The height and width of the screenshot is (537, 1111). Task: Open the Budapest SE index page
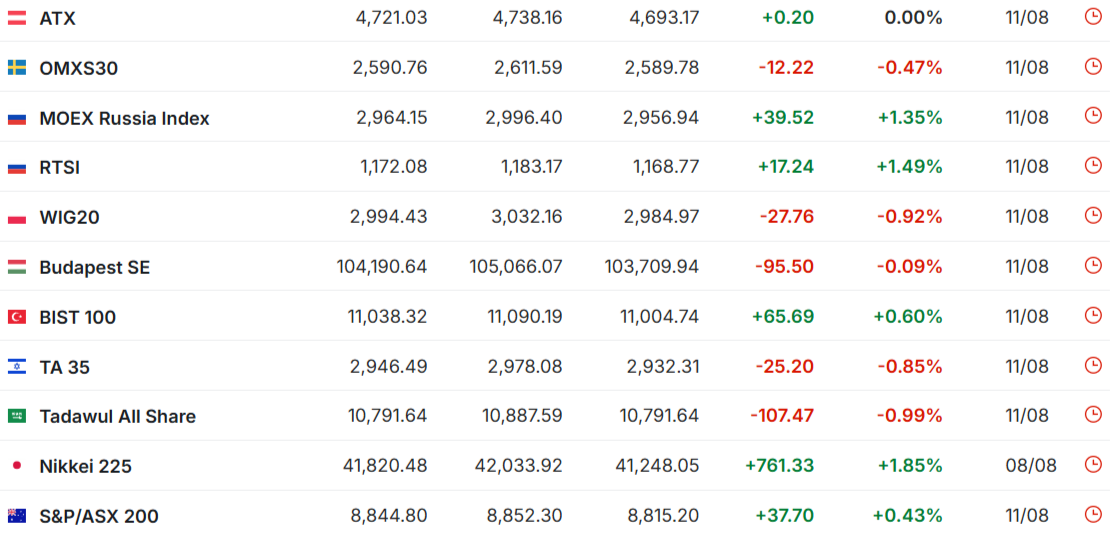[95, 268]
